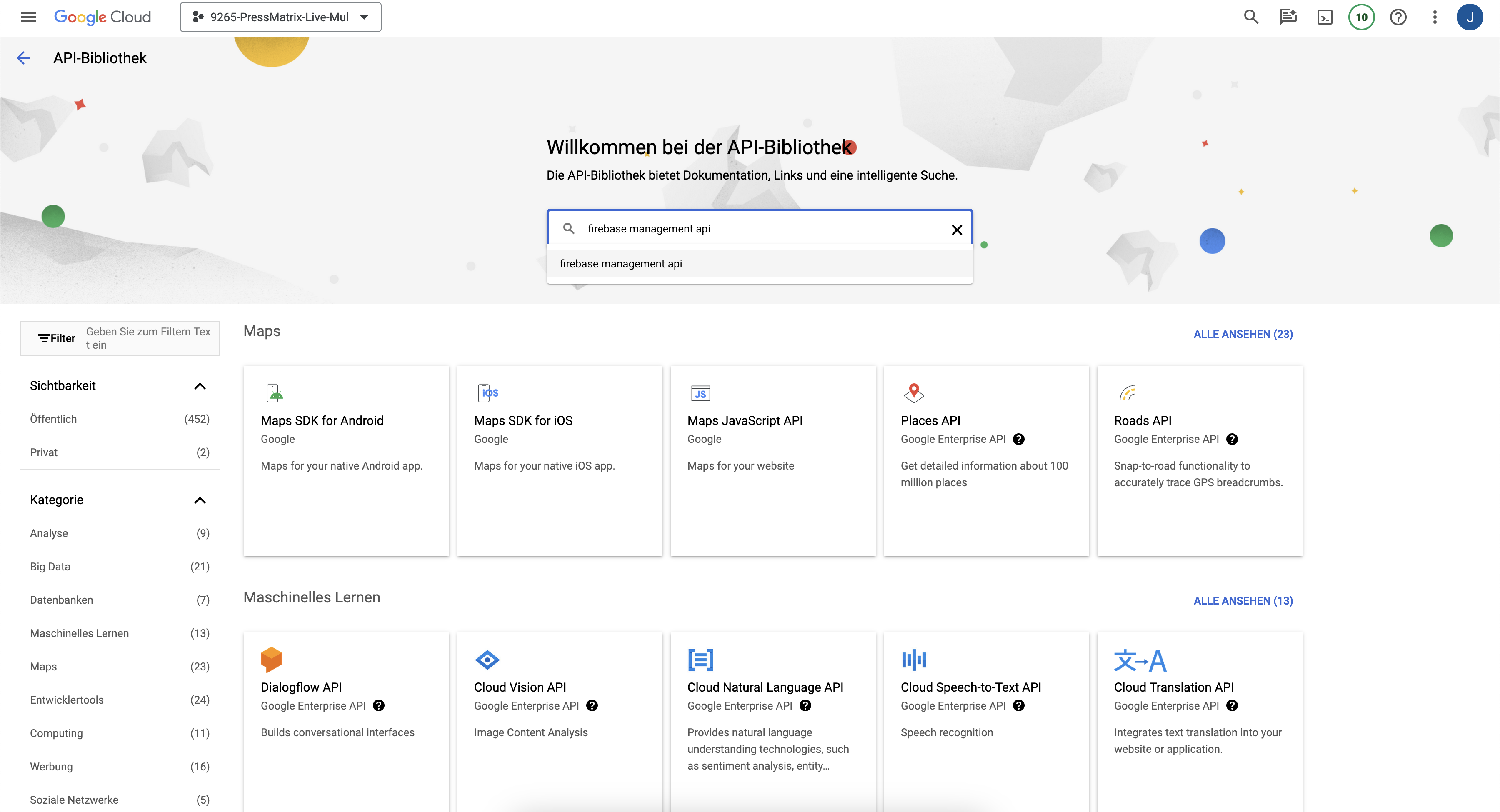Open the user account avatar J
The image size is (1500, 812).
(x=1469, y=17)
